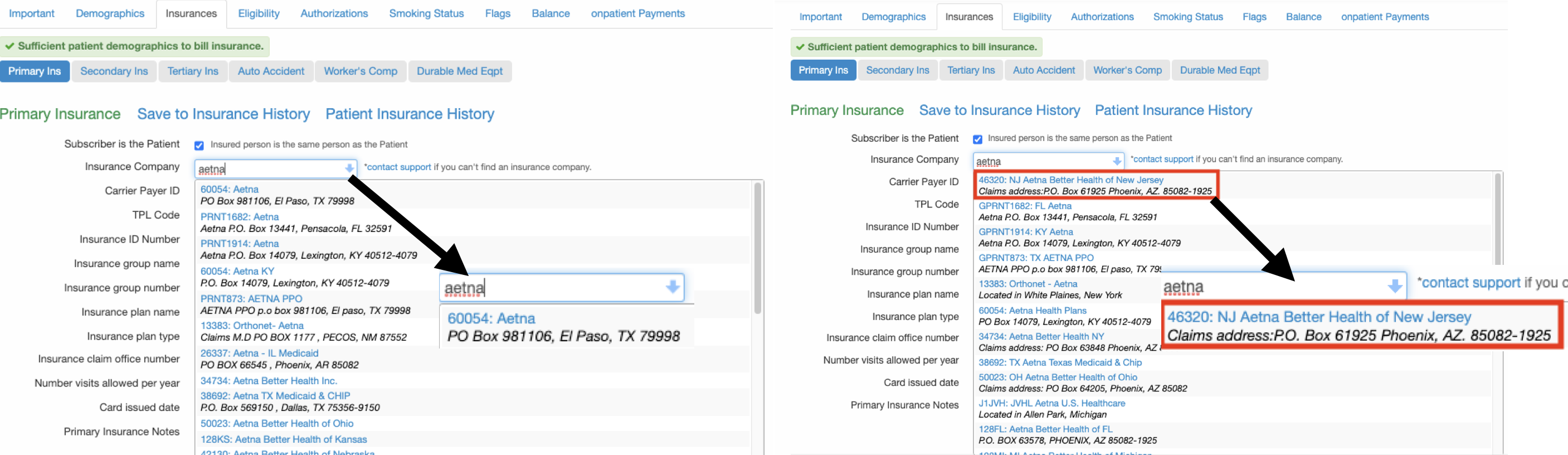Viewport: 1568px width, 455px height.
Task: Click Save to Insurance History in left screenshot
Action: coord(223,114)
